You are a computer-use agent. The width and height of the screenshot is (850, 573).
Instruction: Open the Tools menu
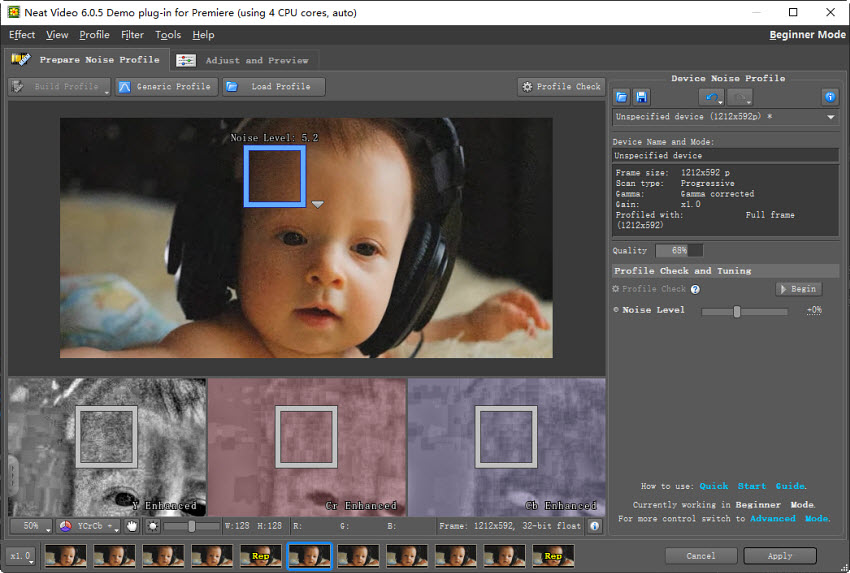[168, 35]
